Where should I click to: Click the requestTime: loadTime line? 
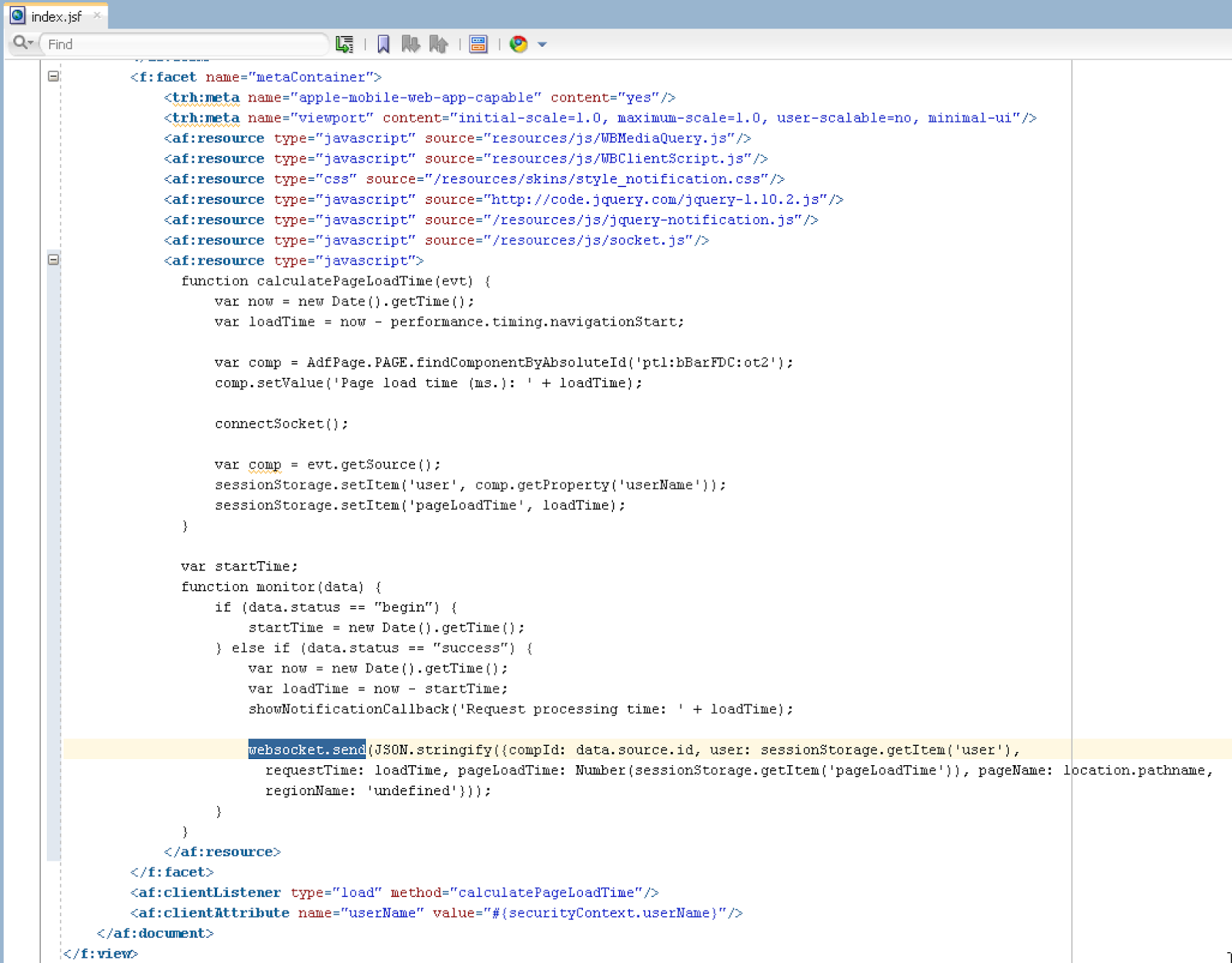coord(739,770)
